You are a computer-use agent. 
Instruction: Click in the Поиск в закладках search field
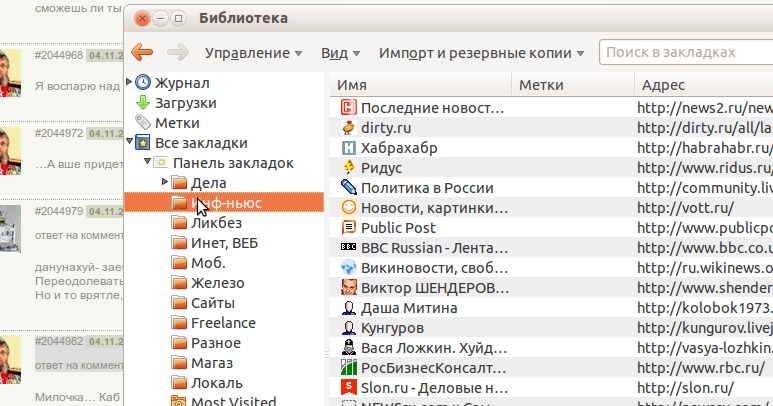click(686, 52)
